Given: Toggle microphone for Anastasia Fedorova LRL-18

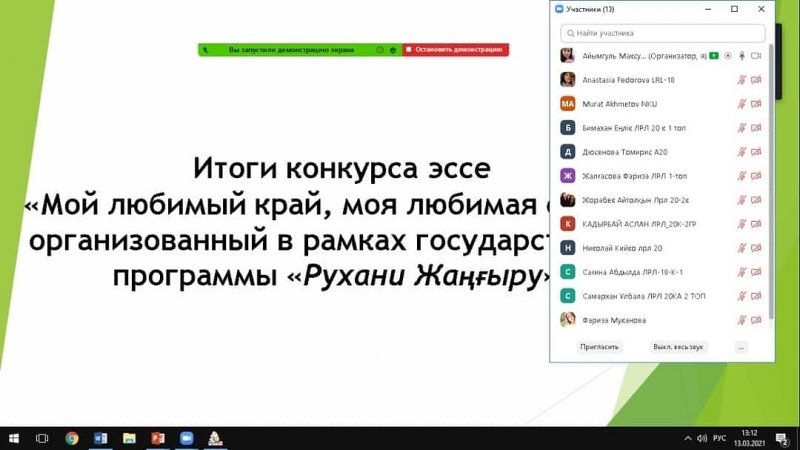Looking at the screenshot, I should [x=742, y=80].
